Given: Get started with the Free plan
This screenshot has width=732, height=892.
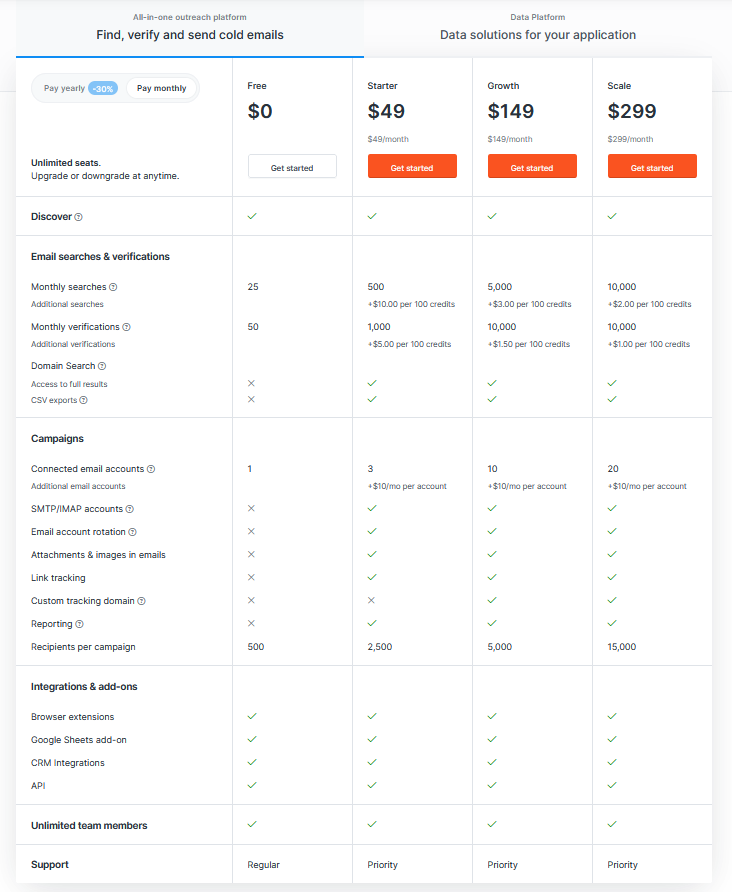Looking at the screenshot, I should click(292, 166).
